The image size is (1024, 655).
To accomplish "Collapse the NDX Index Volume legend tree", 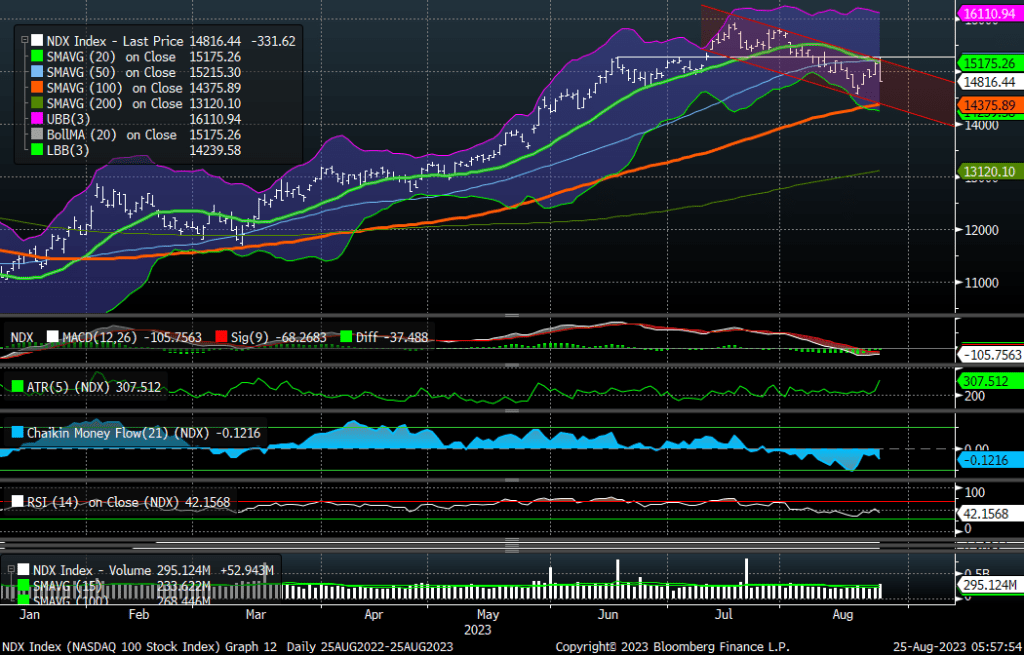I will (11, 569).
